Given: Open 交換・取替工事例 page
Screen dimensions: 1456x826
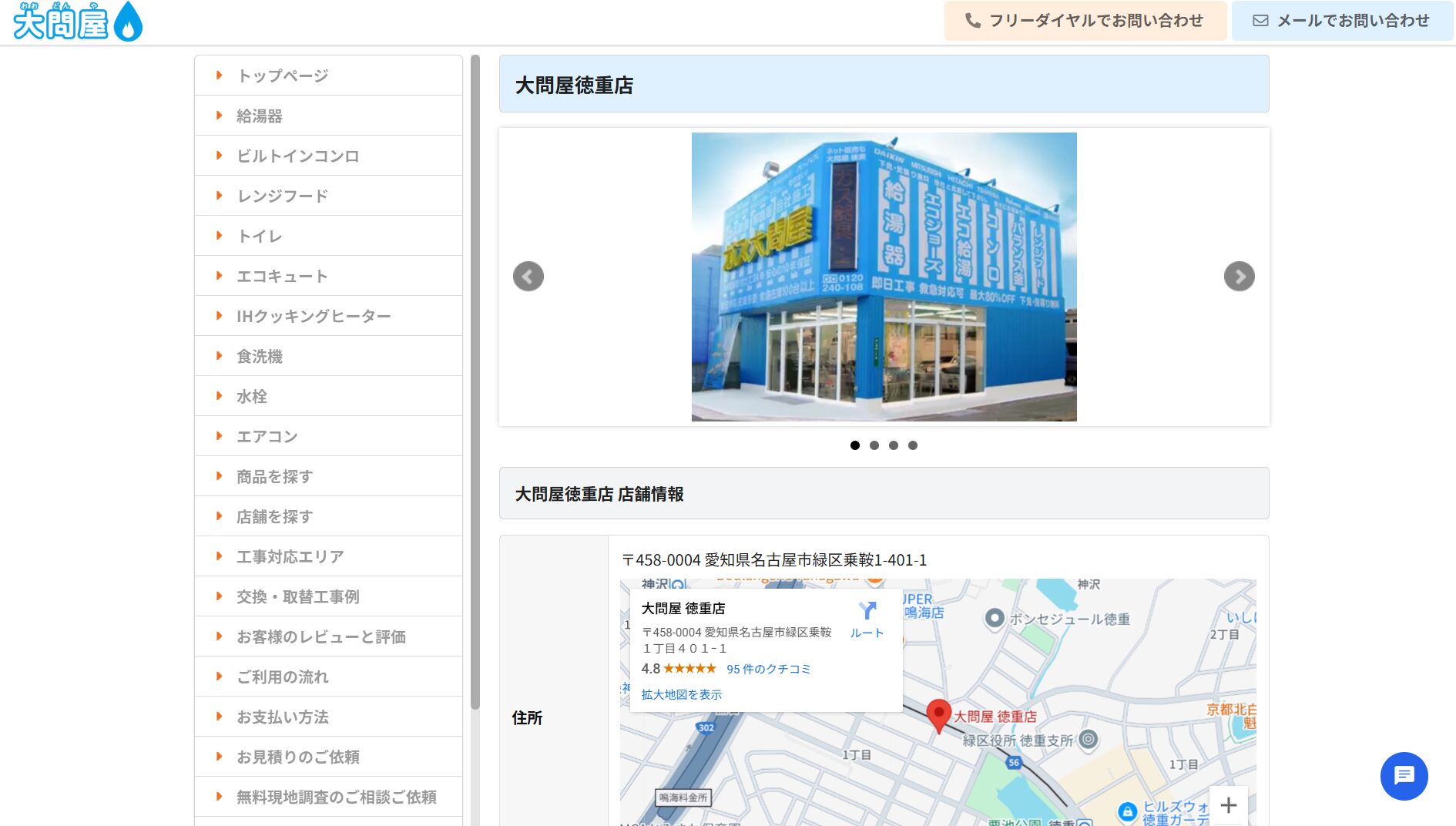Looking at the screenshot, I should (329, 596).
